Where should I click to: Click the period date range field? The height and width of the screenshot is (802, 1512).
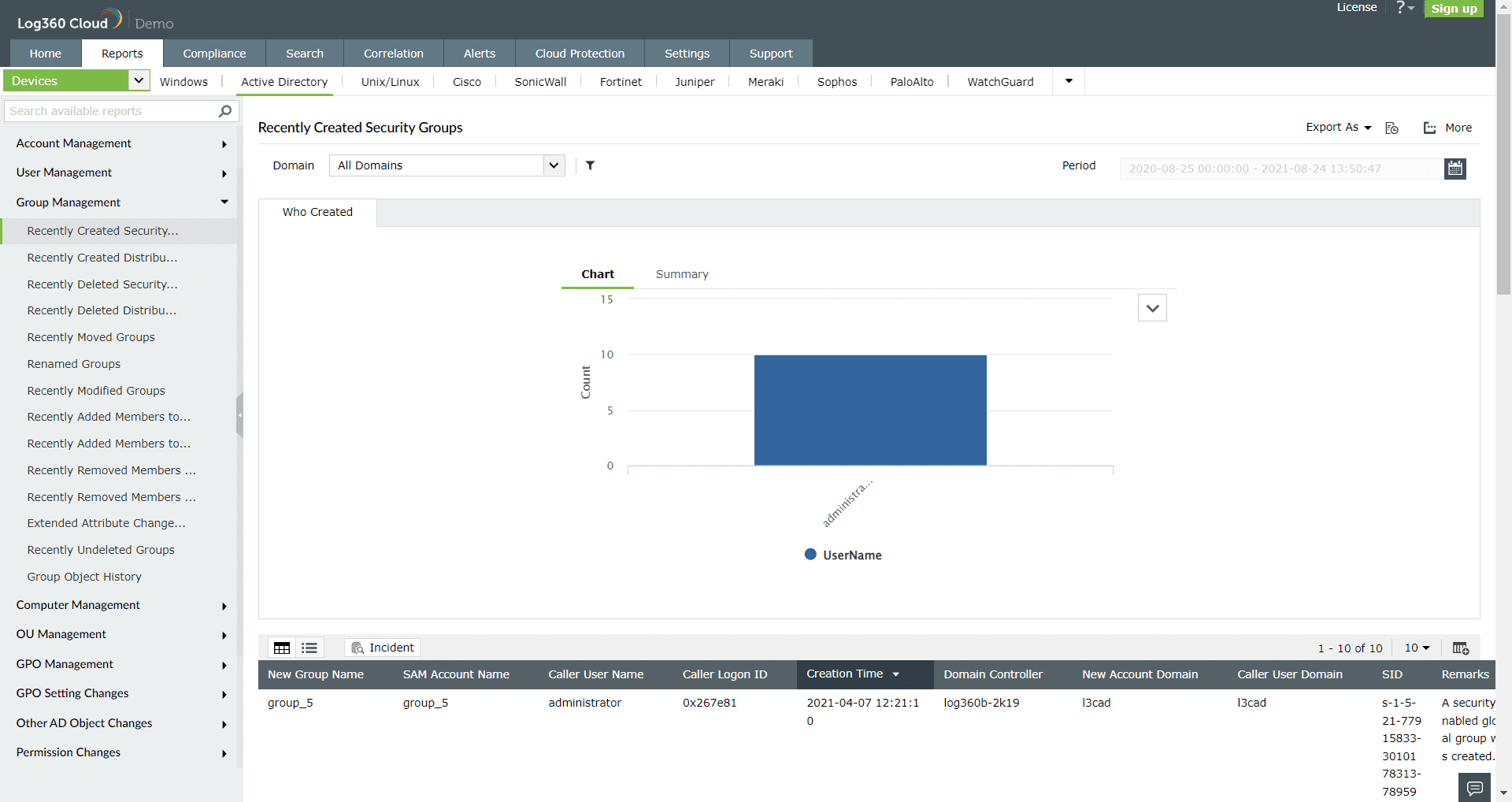[1282, 169]
